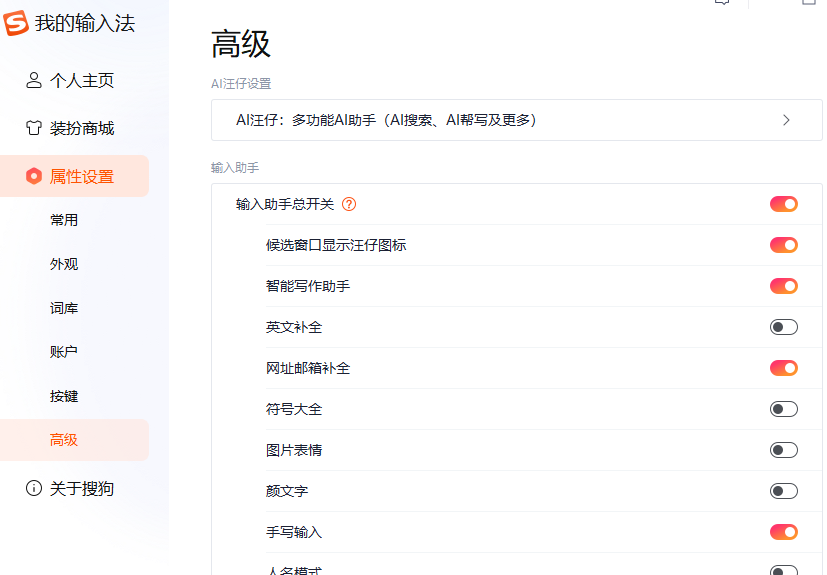Turn off 网址邮箱补全 switch
The width and height of the screenshot is (827, 575).
point(784,368)
